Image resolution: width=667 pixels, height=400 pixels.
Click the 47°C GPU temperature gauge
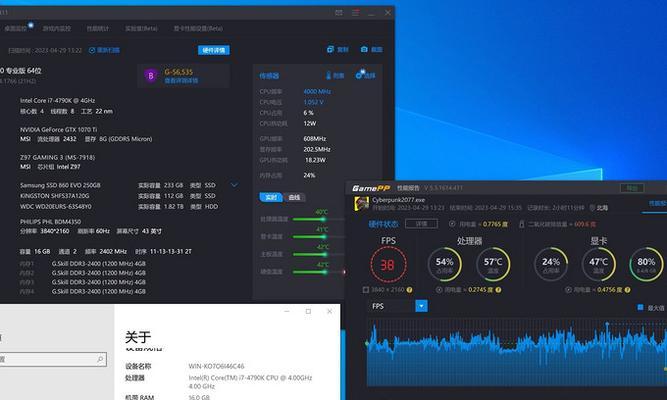pyautogui.click(x=598, y=265)
